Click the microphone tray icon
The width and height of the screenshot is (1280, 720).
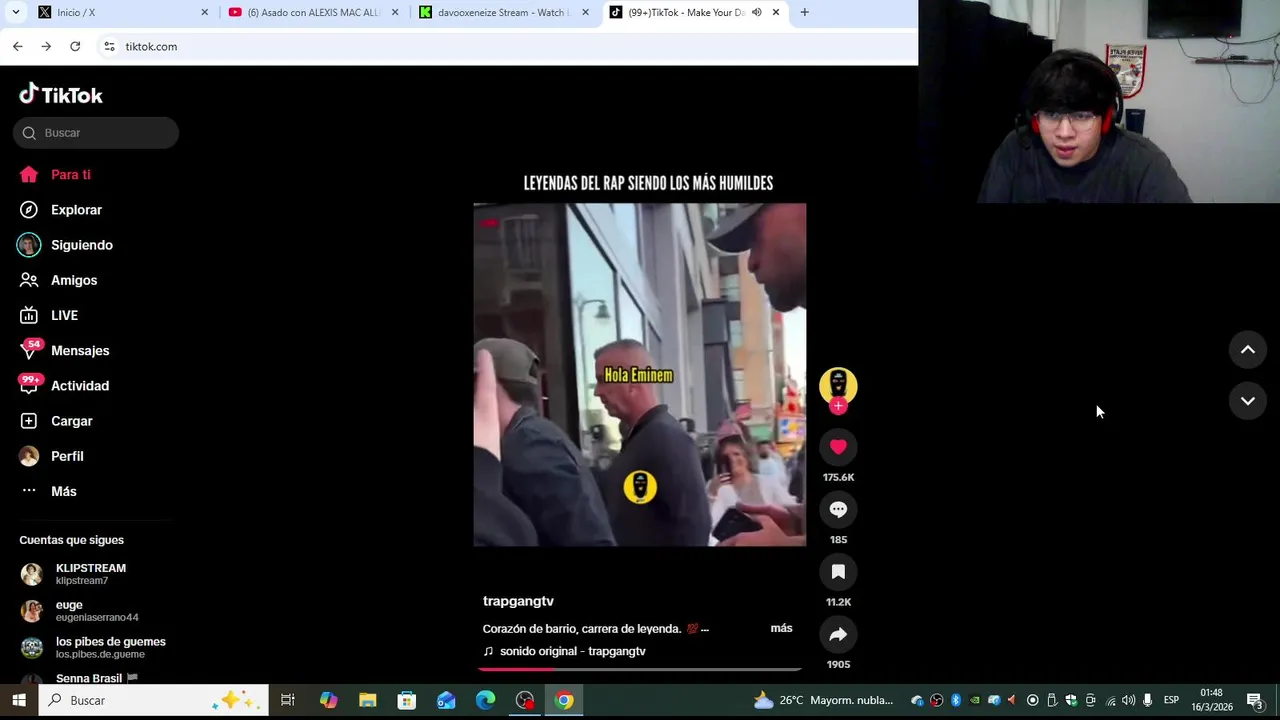coord(1148,700)
